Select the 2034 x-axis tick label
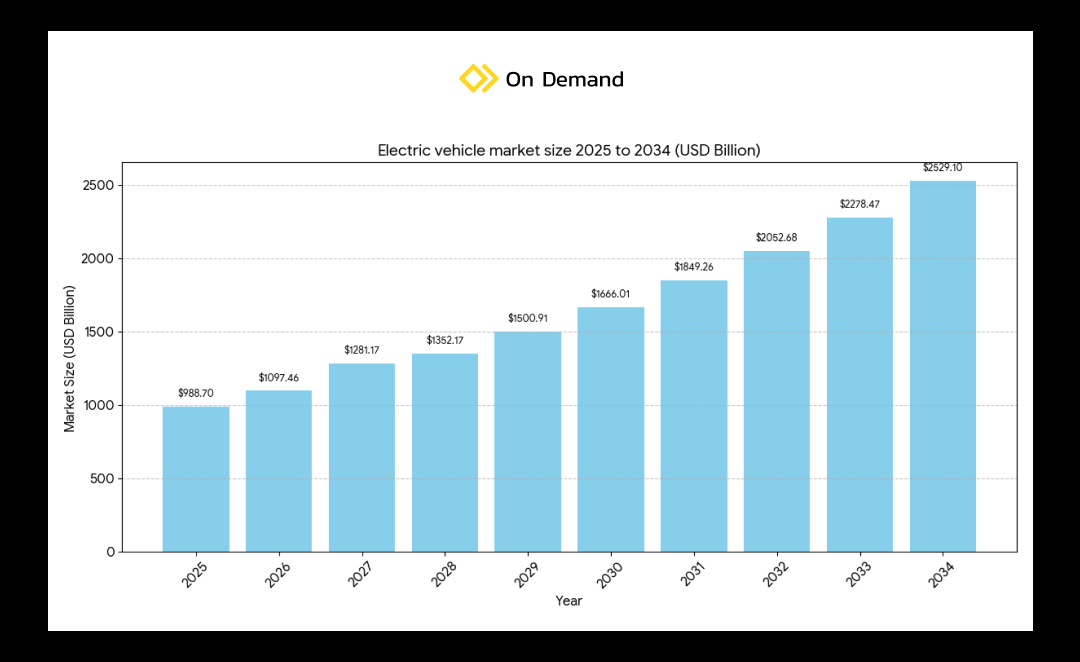1080x662 pixels. pyautogui.click(x=940, y=575)
